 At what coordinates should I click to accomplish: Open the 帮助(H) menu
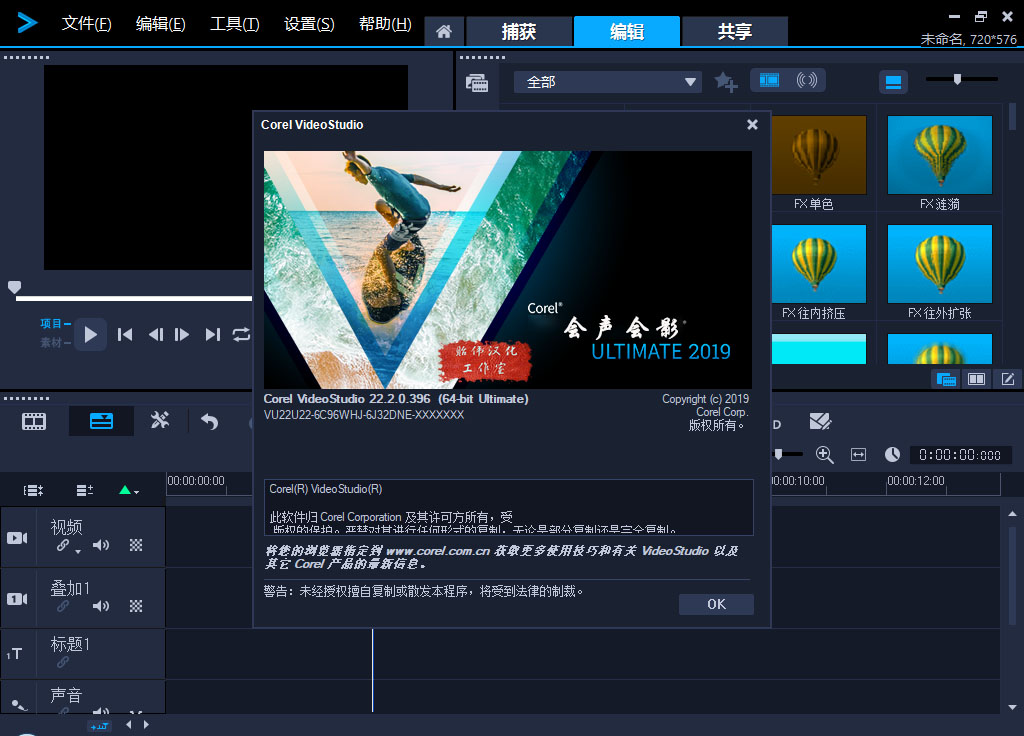385,24
